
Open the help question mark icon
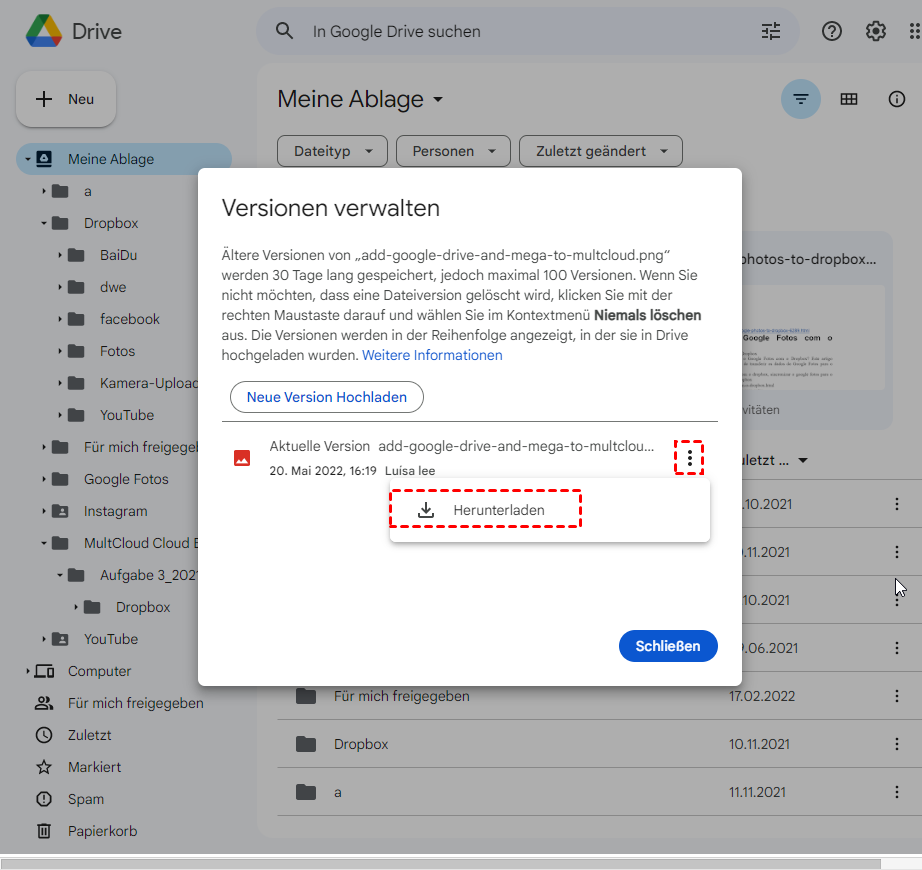(x=831, y=31)
